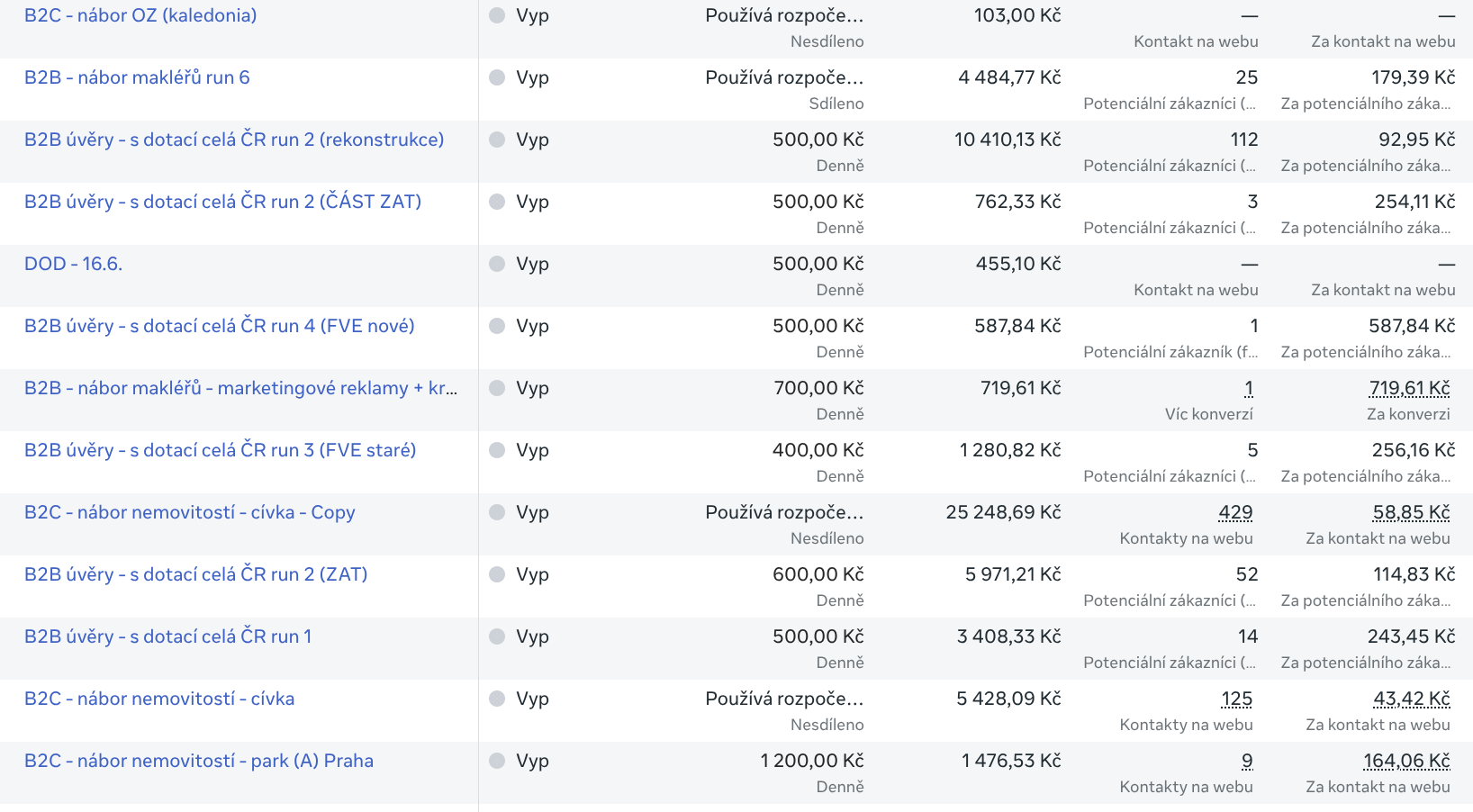Click the underlined 43,42 Kč cost value
Viewport: 1473px width, 812px height.
(x=1411, y=699)
